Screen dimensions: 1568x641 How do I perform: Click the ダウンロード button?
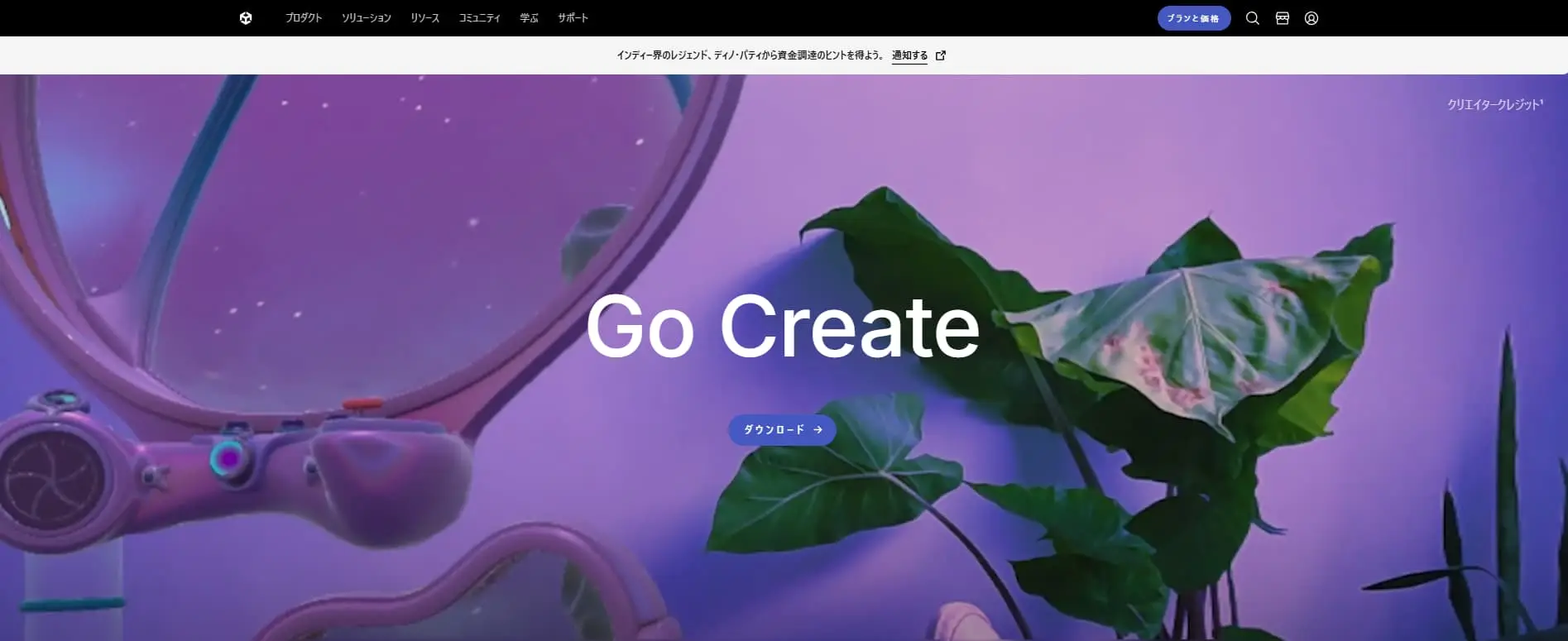[x=782, y=430]
